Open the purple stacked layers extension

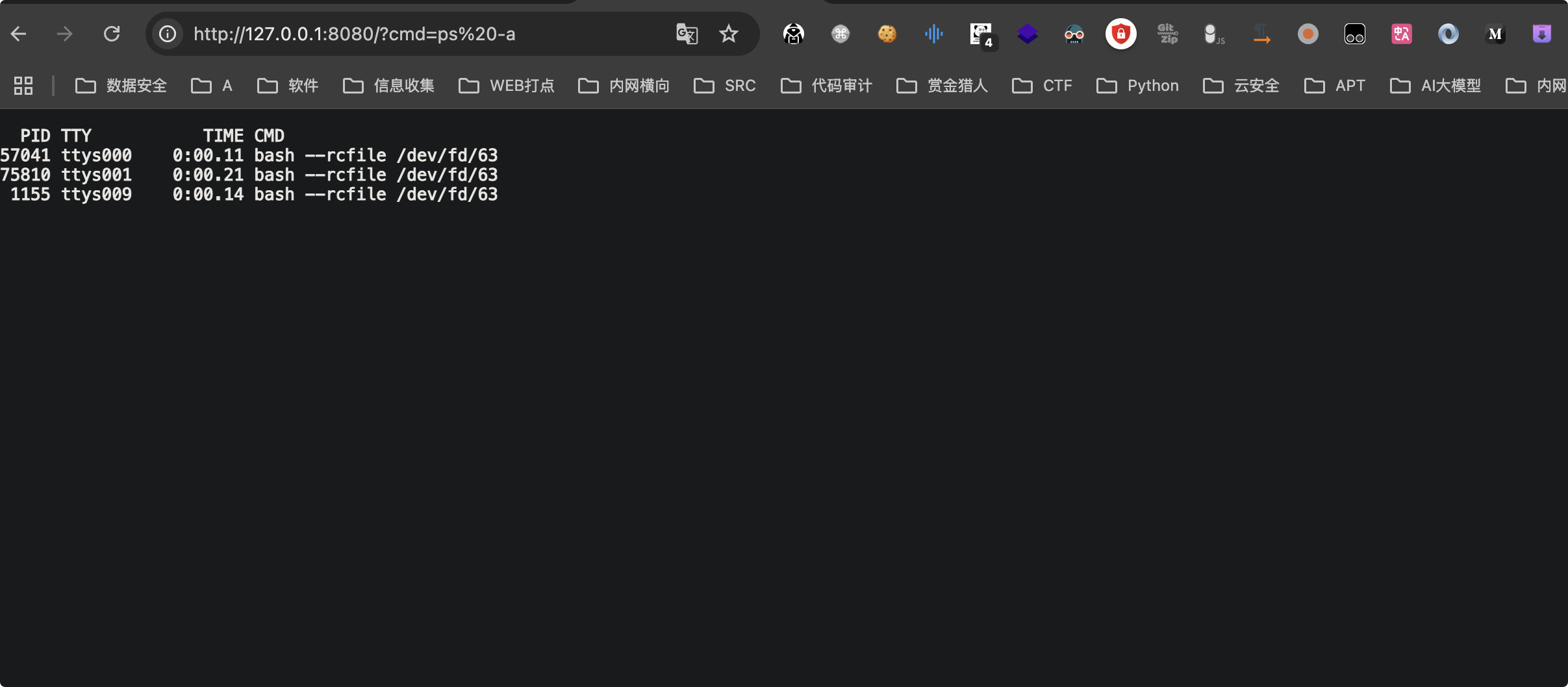1028,34
